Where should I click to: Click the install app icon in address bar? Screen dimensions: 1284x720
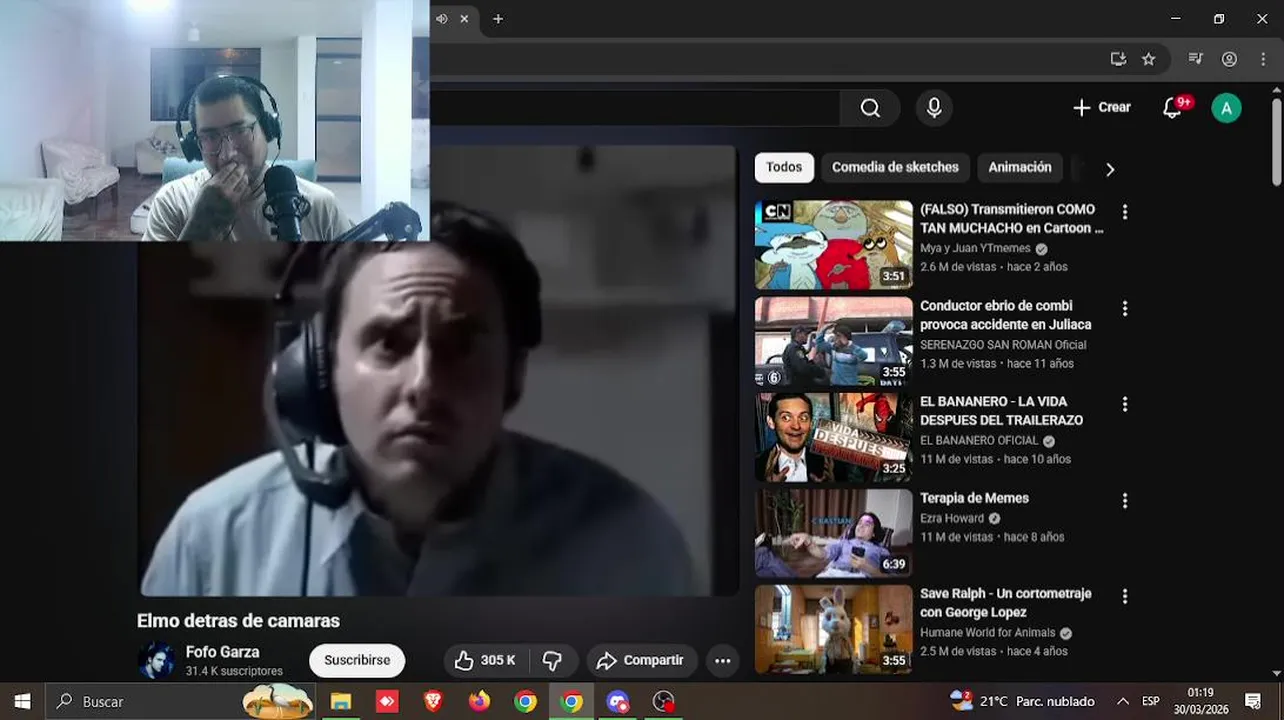(x=1118, y=59)
